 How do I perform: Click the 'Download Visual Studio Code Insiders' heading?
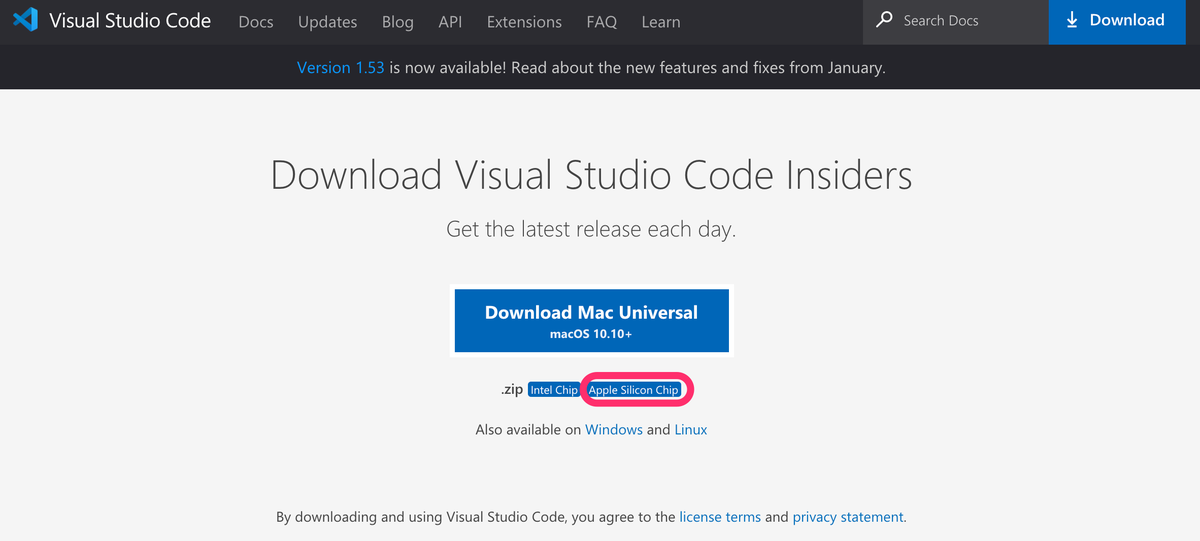[592, 175]
